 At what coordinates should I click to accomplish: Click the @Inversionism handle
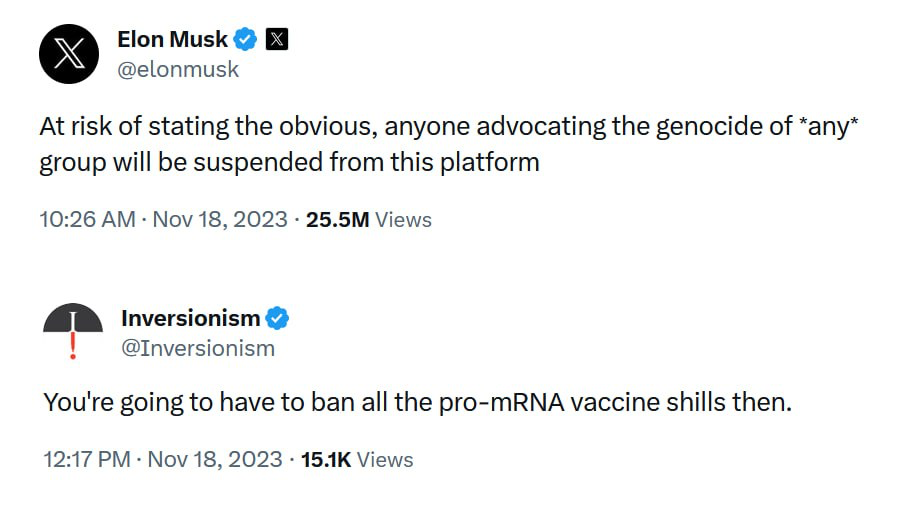(x=197, y=348)
